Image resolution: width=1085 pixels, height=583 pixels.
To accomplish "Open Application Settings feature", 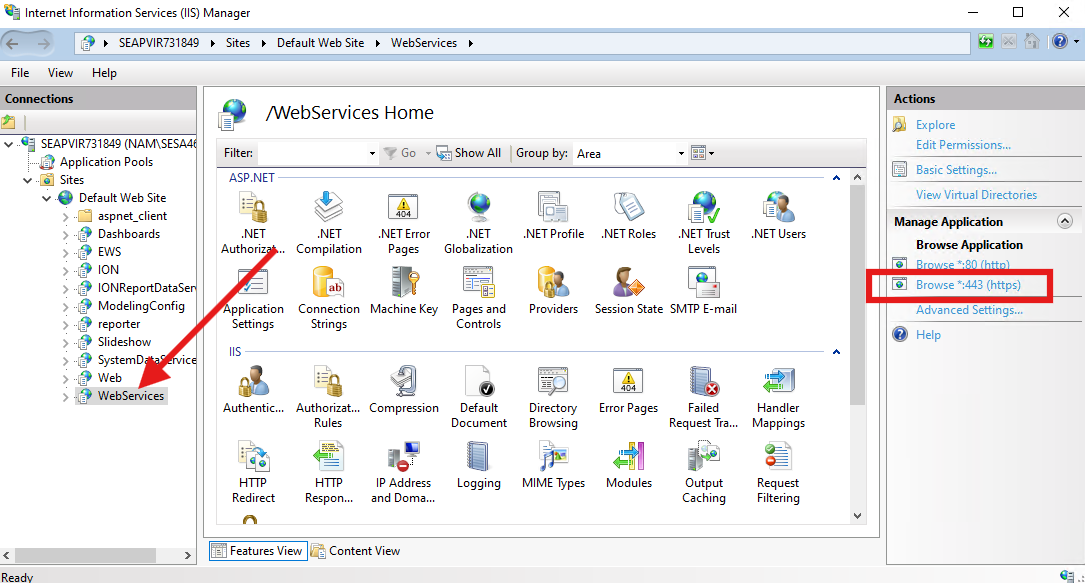I will click(x=253, y=298).
